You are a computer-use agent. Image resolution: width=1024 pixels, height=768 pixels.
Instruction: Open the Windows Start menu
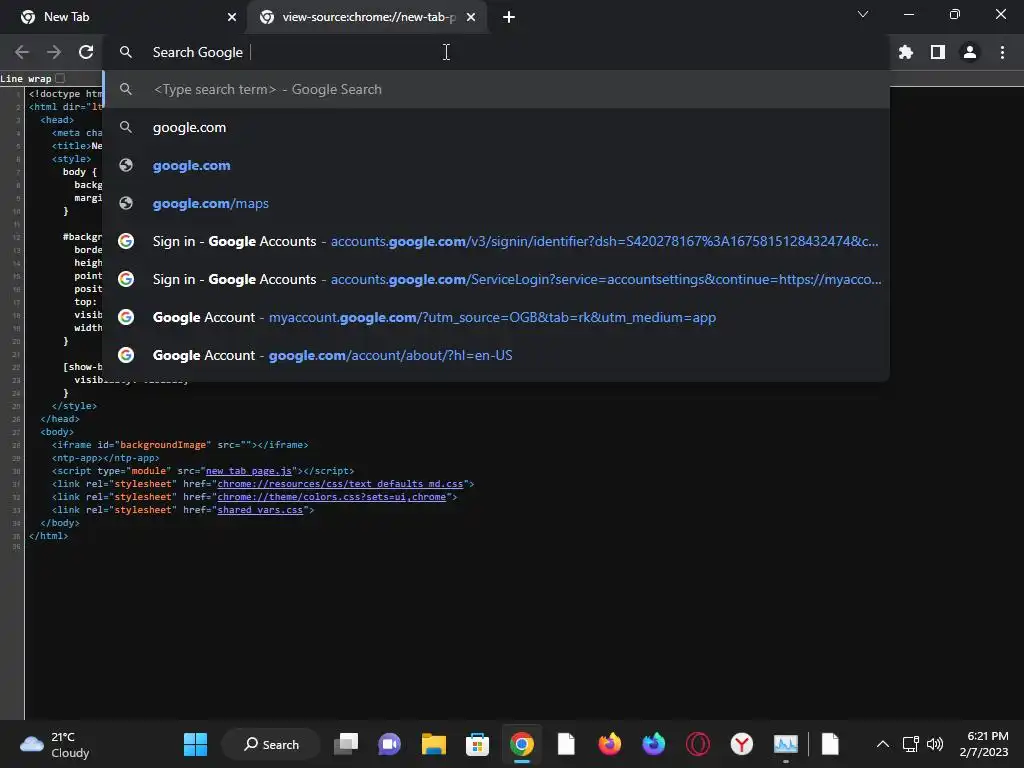pos(195,744)
